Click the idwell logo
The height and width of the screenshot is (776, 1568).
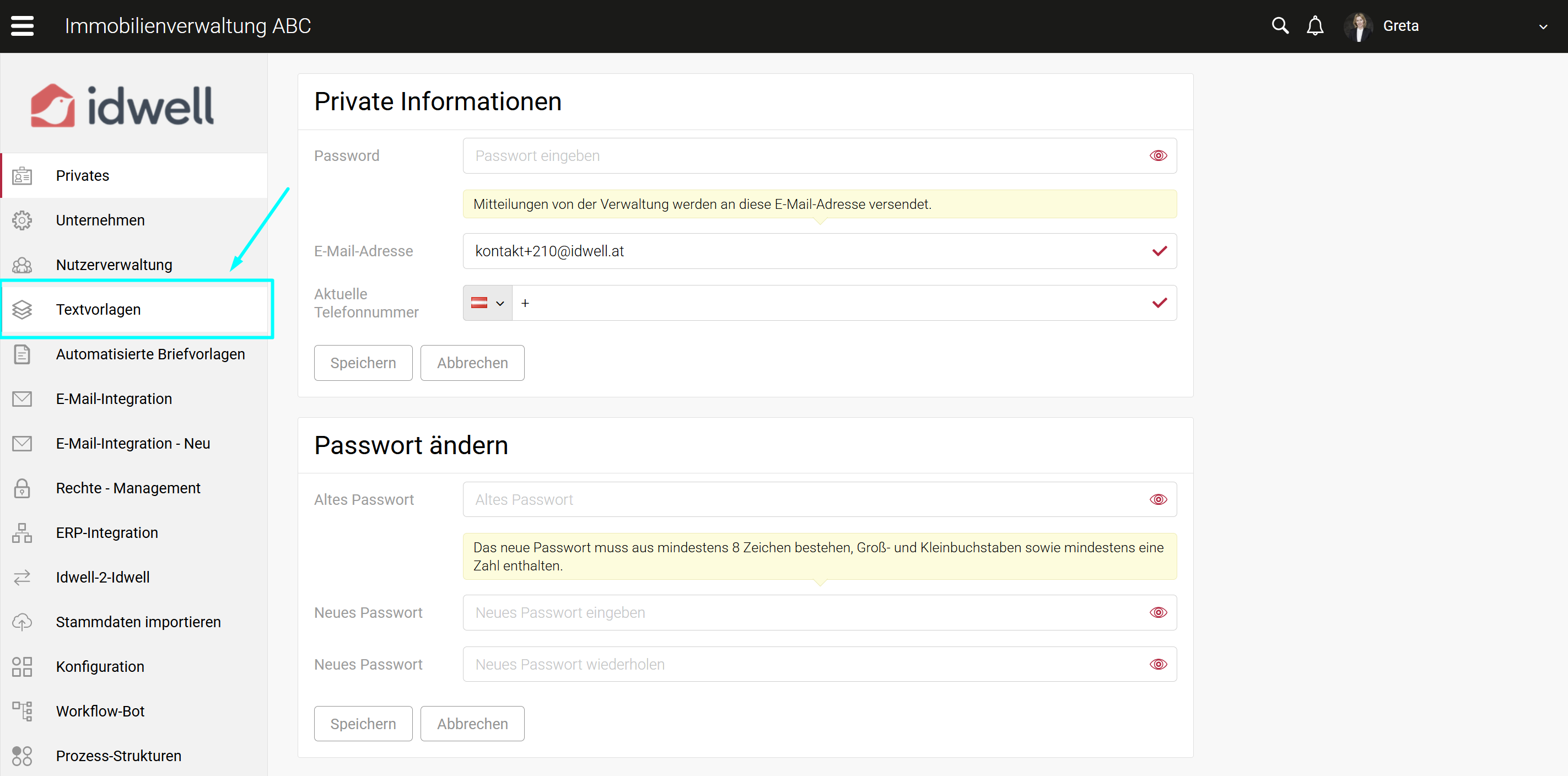click(x=122, y=105)
